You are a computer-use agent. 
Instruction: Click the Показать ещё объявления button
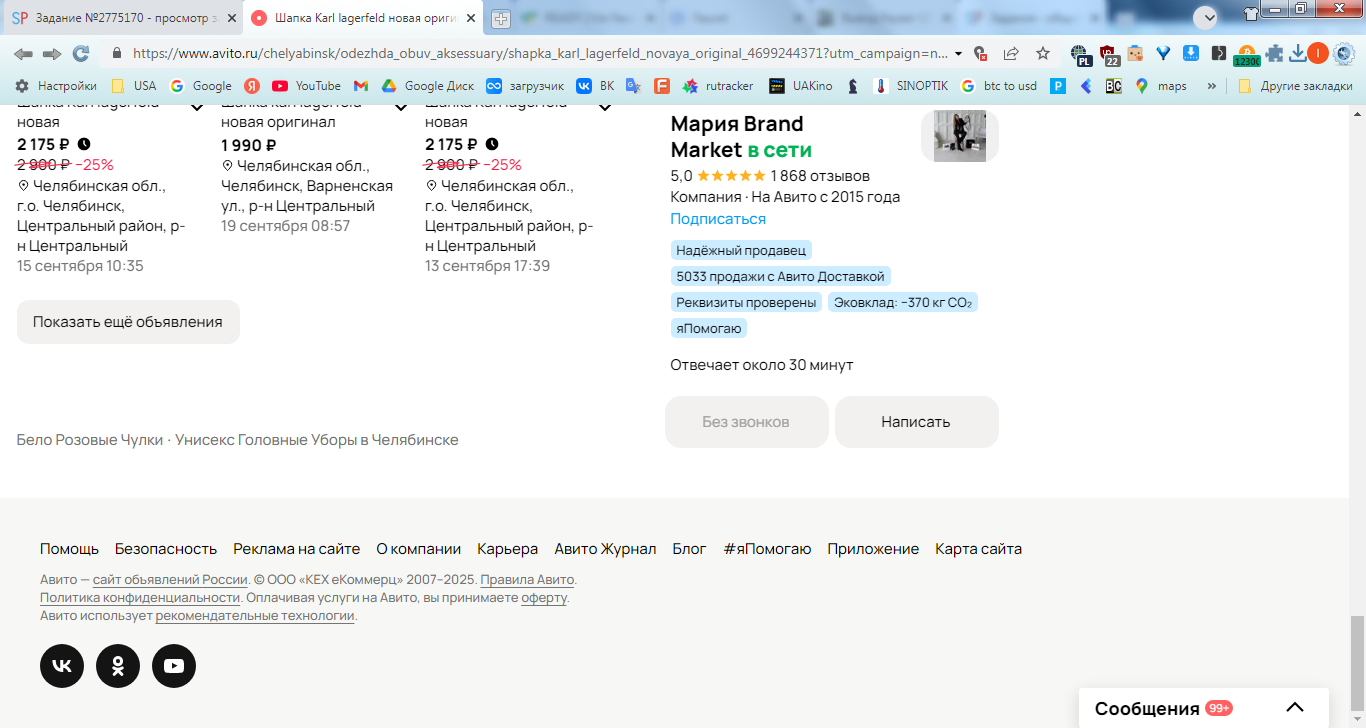click(x=128, y=322)
